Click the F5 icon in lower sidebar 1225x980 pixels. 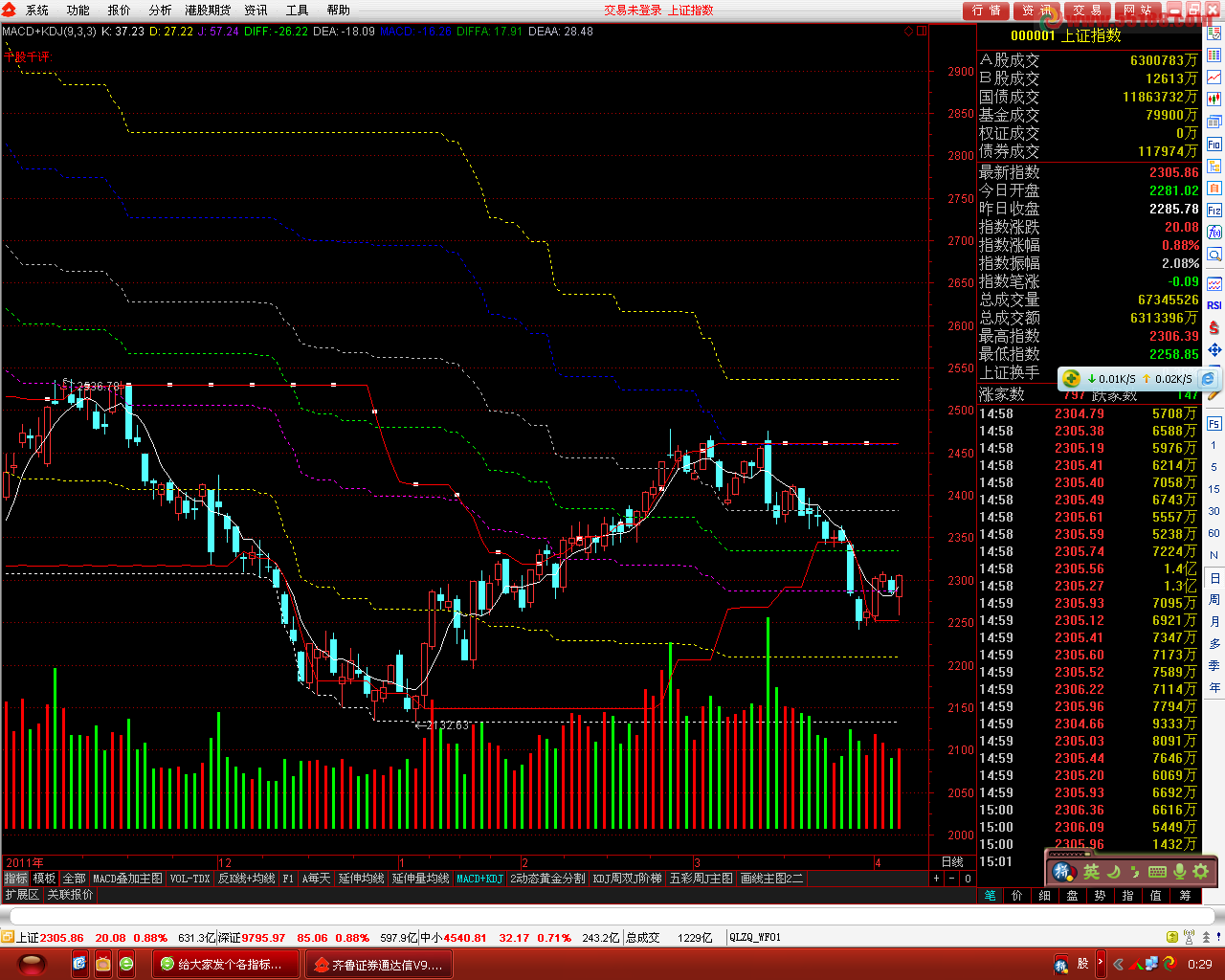(1214, 424)
